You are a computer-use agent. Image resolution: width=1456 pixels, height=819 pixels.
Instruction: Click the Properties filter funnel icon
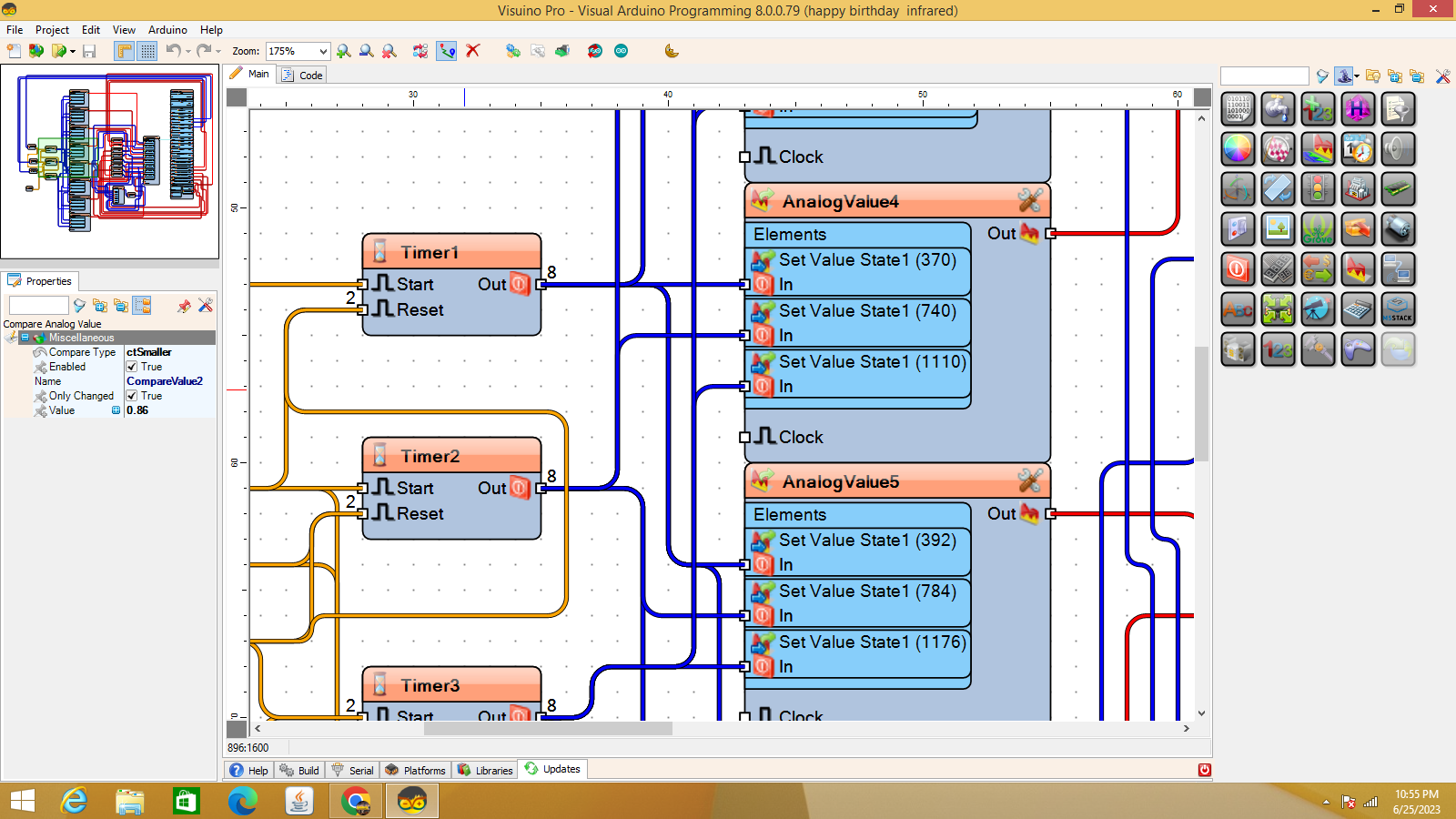click(79, 306)
